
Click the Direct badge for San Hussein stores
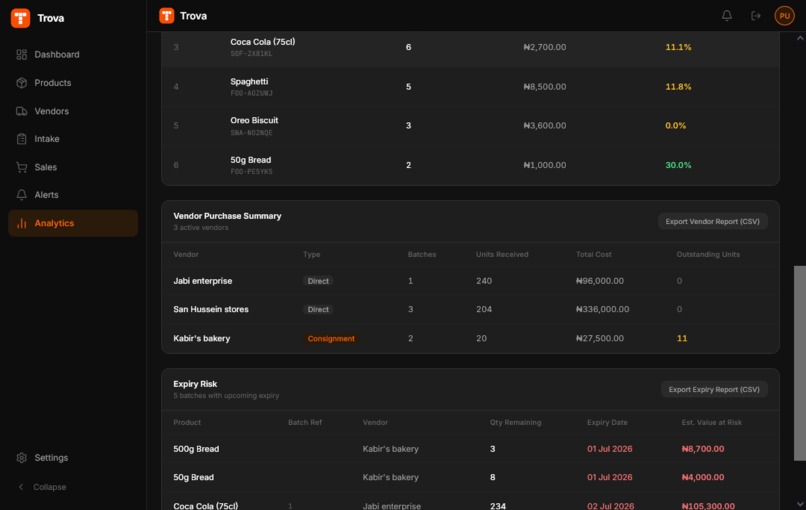(318, 309)
